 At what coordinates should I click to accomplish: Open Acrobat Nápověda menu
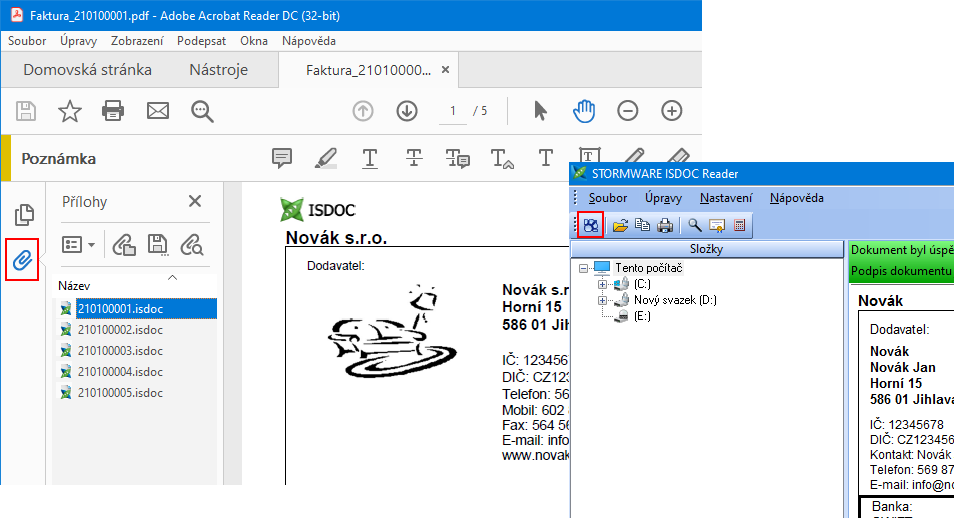coord(308,41)
